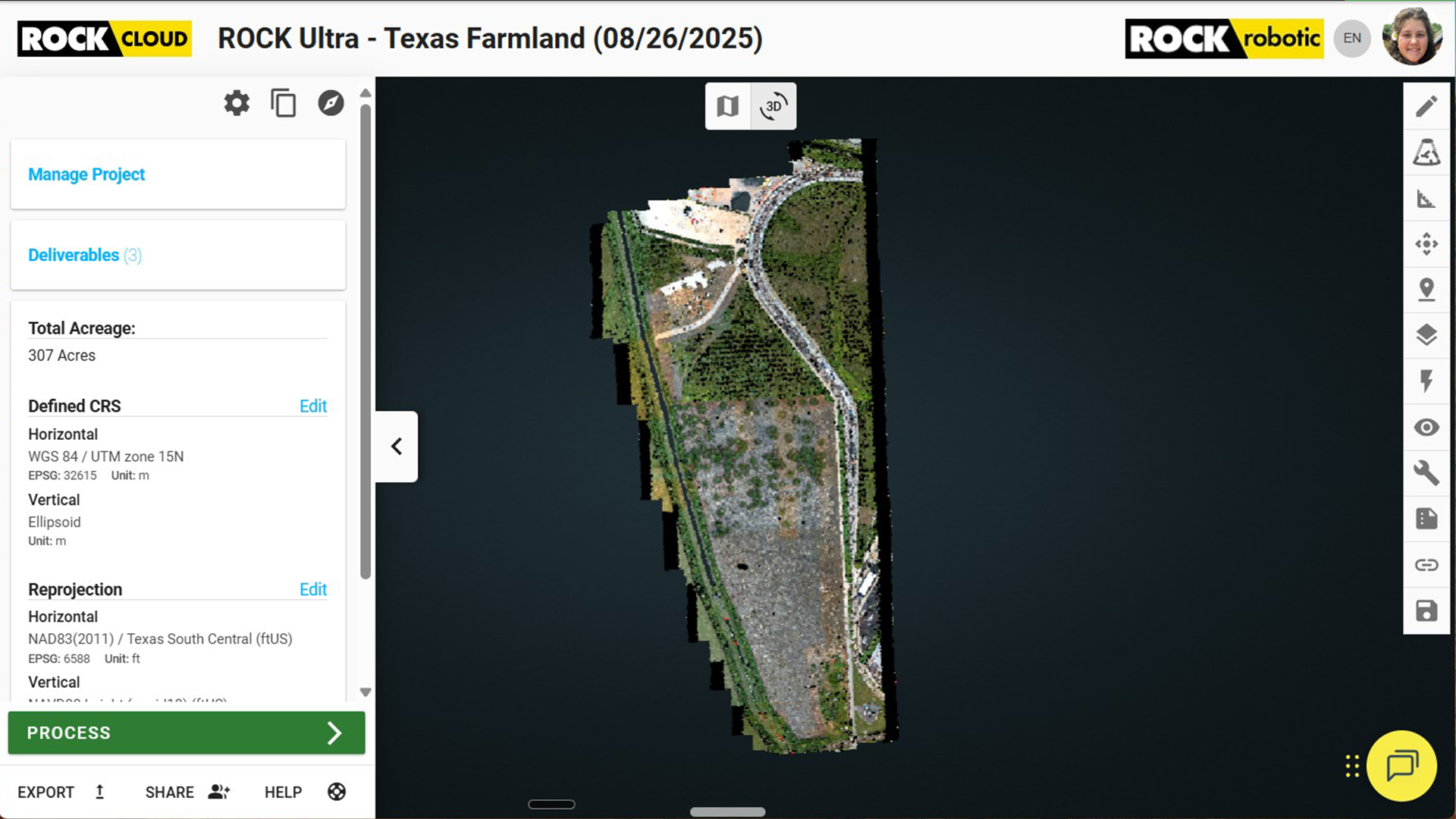Click the copy project icon

coord(283,103)
